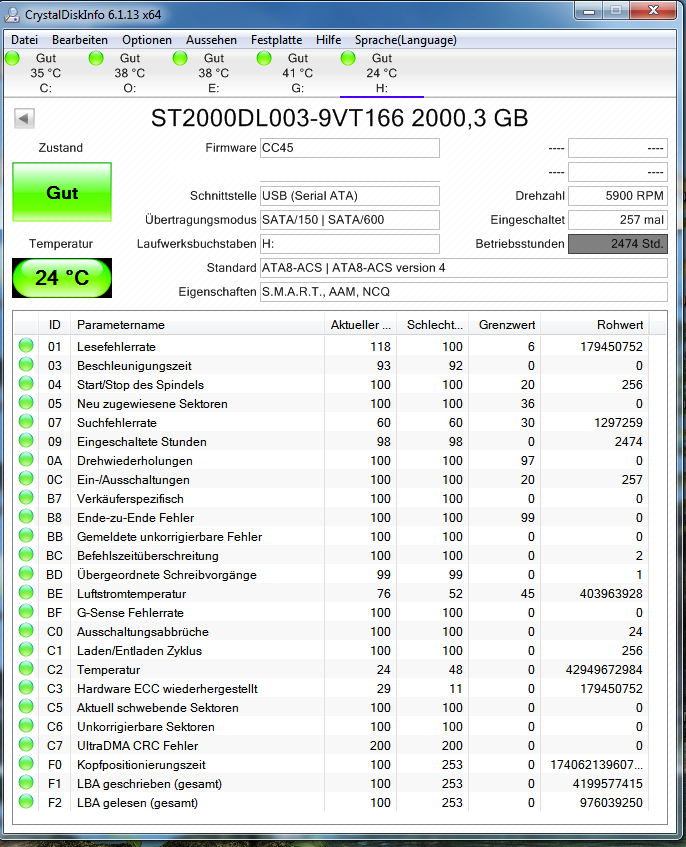The height and width of the screenshot is (847, 686).
Task: Click status icon of Suchfehlerrate row
Action: [x=26, y=422]
